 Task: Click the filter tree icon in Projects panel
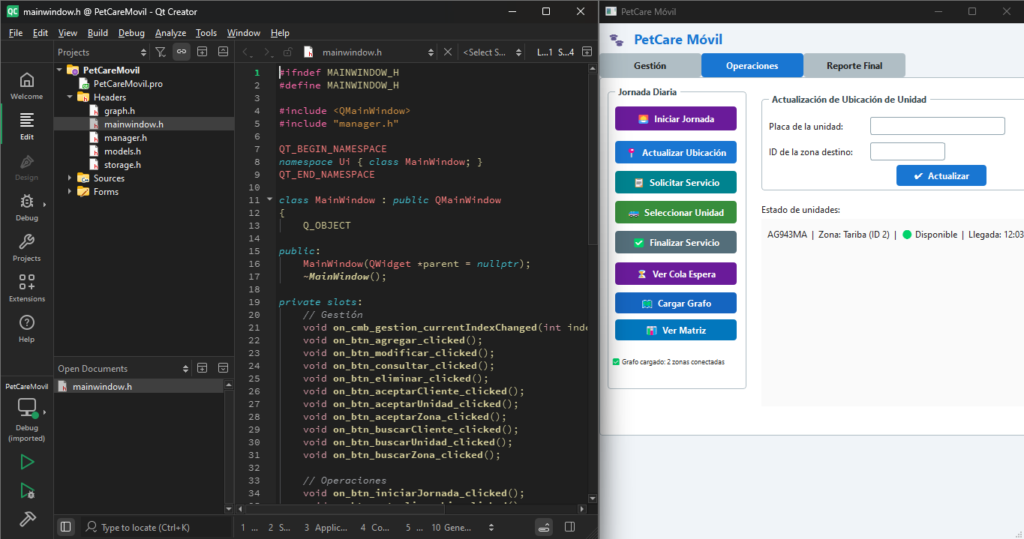click(161, 52)
